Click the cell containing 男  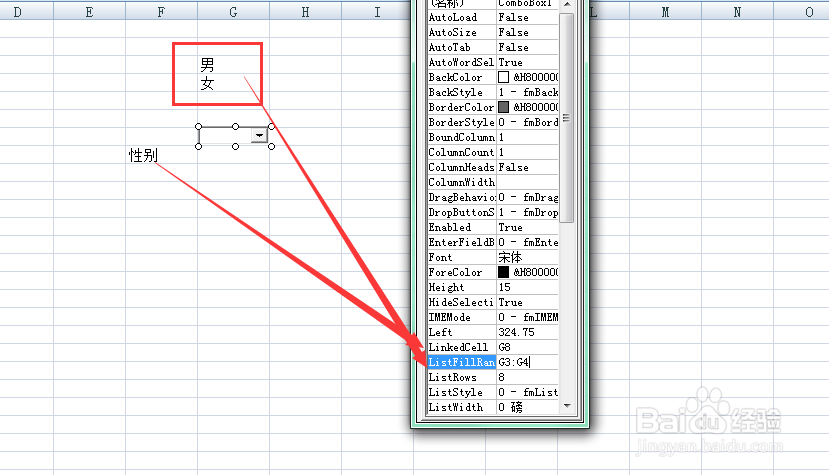(x=233, y=65)
